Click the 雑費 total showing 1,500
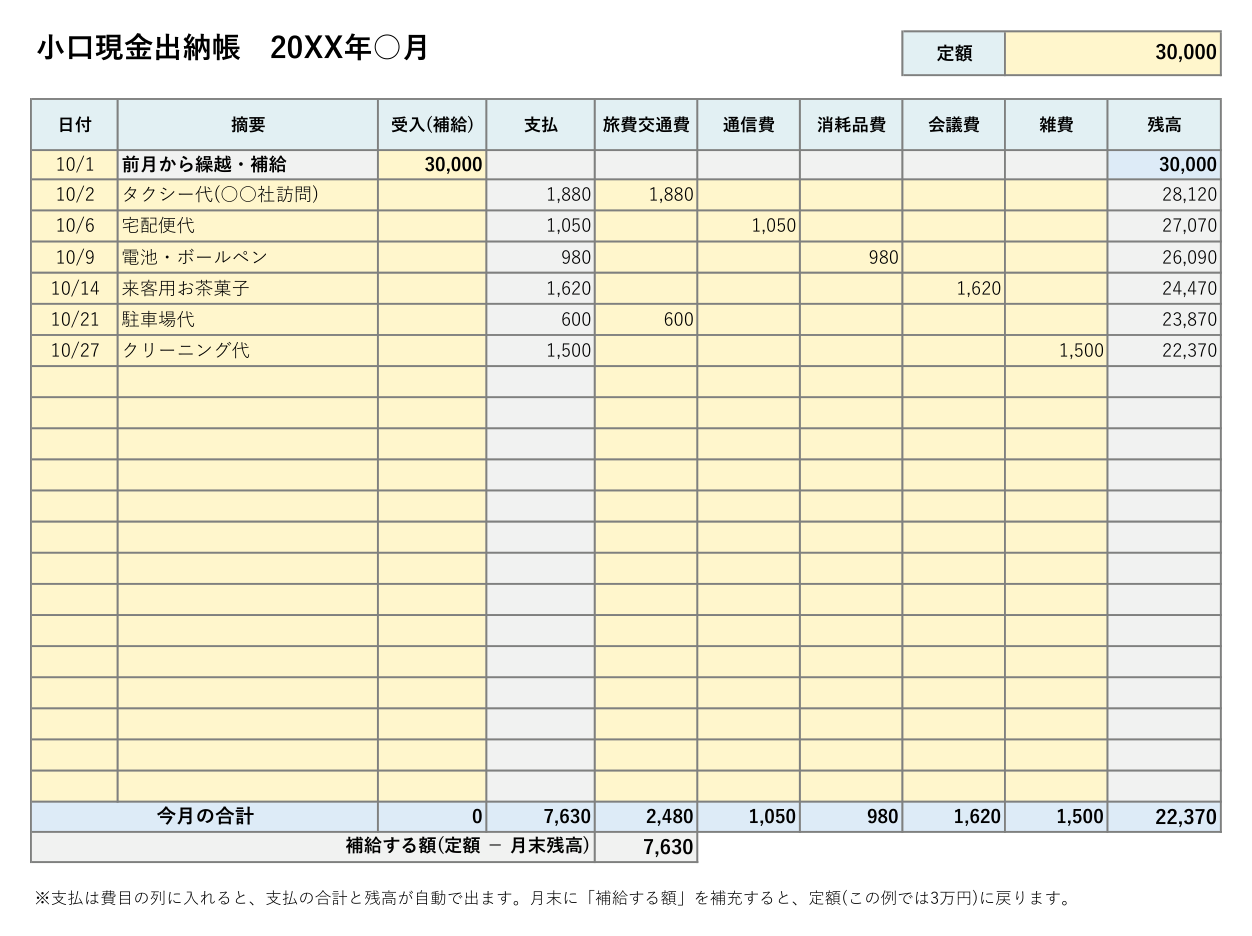Viewport: 1252px width, 936px height. (1056, 816)
